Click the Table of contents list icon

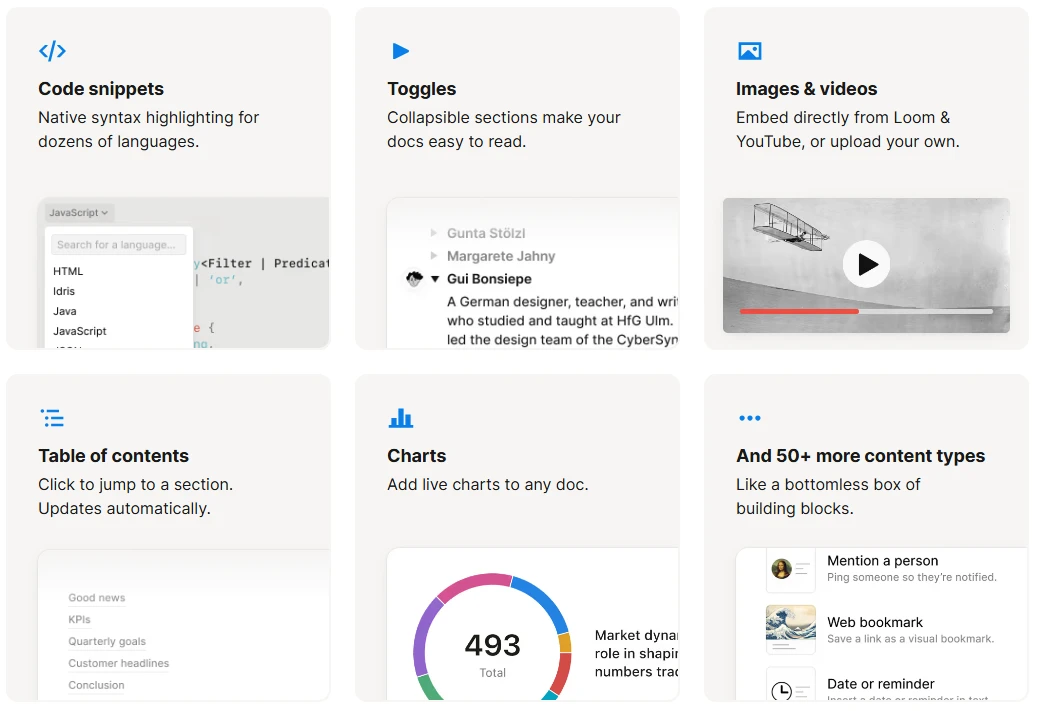(x=52, y=418)
